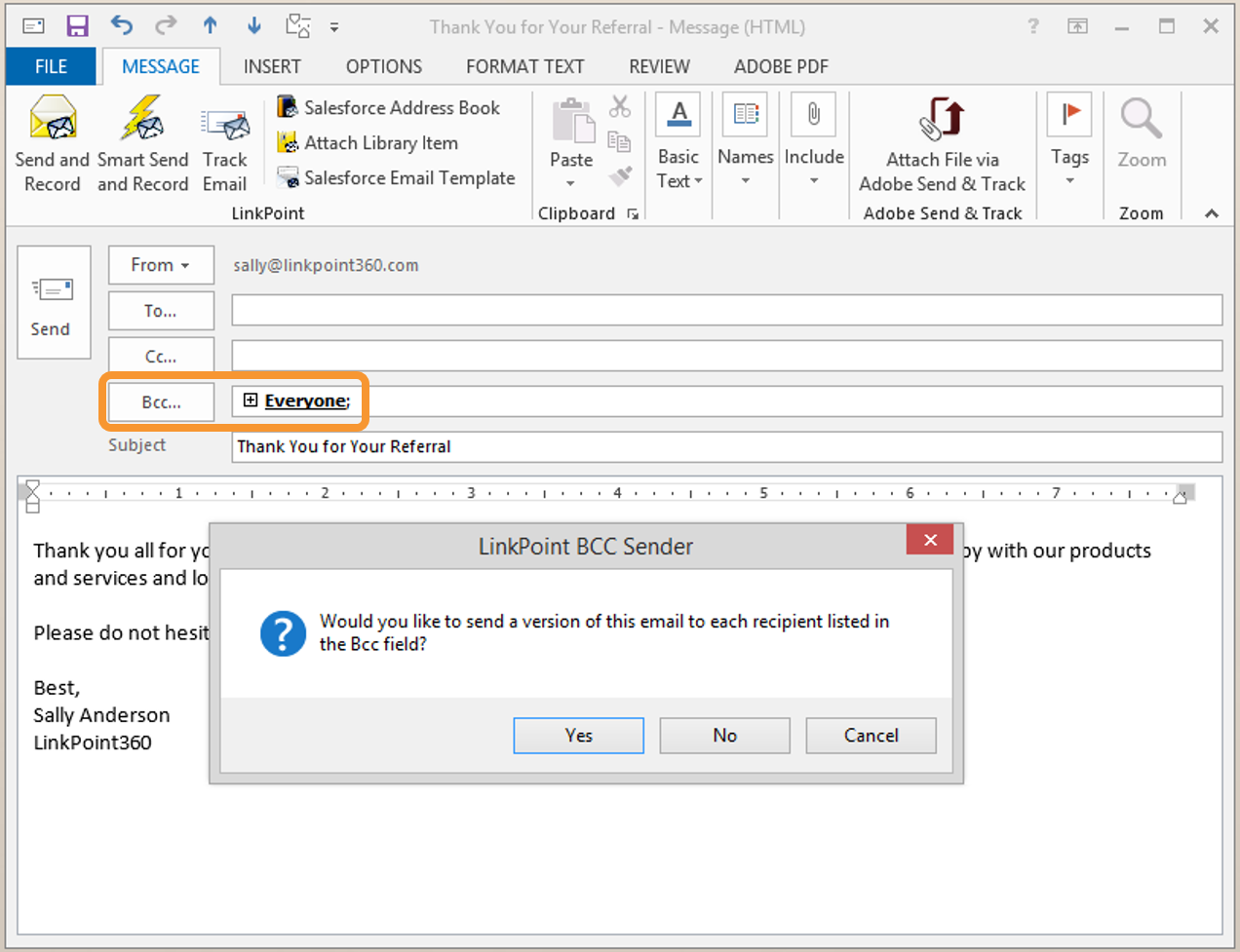
Task: Click the Paste clipboard icon
Action: (572, 121)
